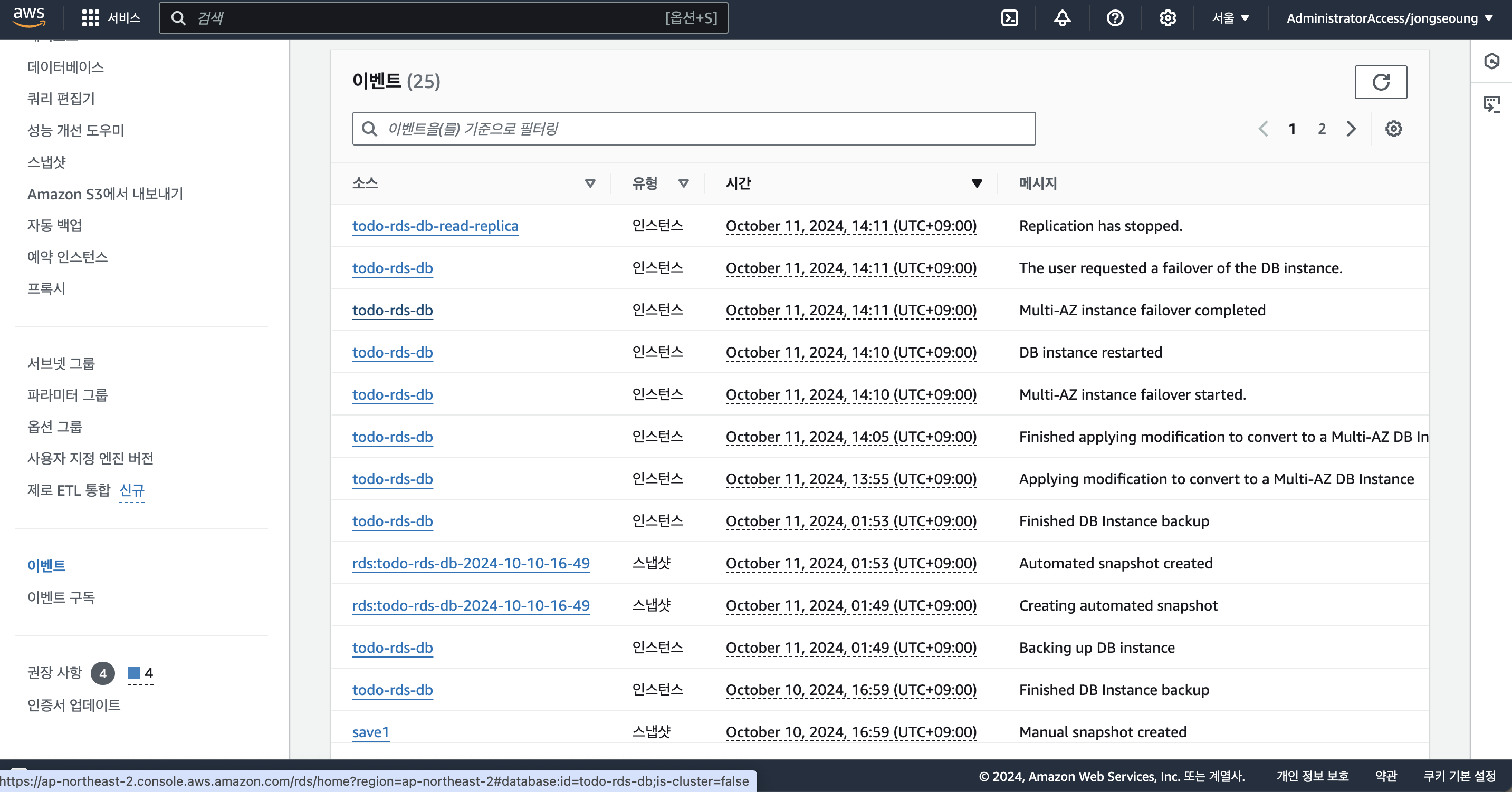
Task: Open todo-rds-db-read-replica source link
Action: pyautogui.click(x=435, y=226)
